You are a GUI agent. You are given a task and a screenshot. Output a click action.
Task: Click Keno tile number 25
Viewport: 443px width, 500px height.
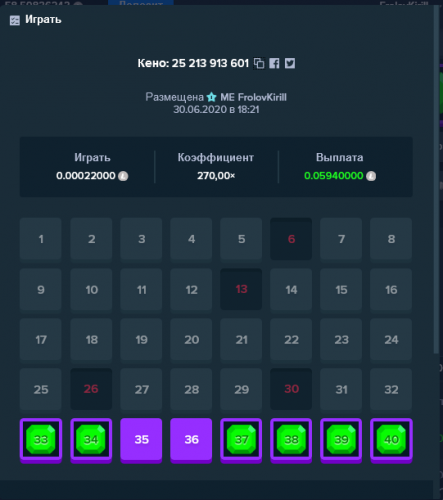tap(41, 389)
